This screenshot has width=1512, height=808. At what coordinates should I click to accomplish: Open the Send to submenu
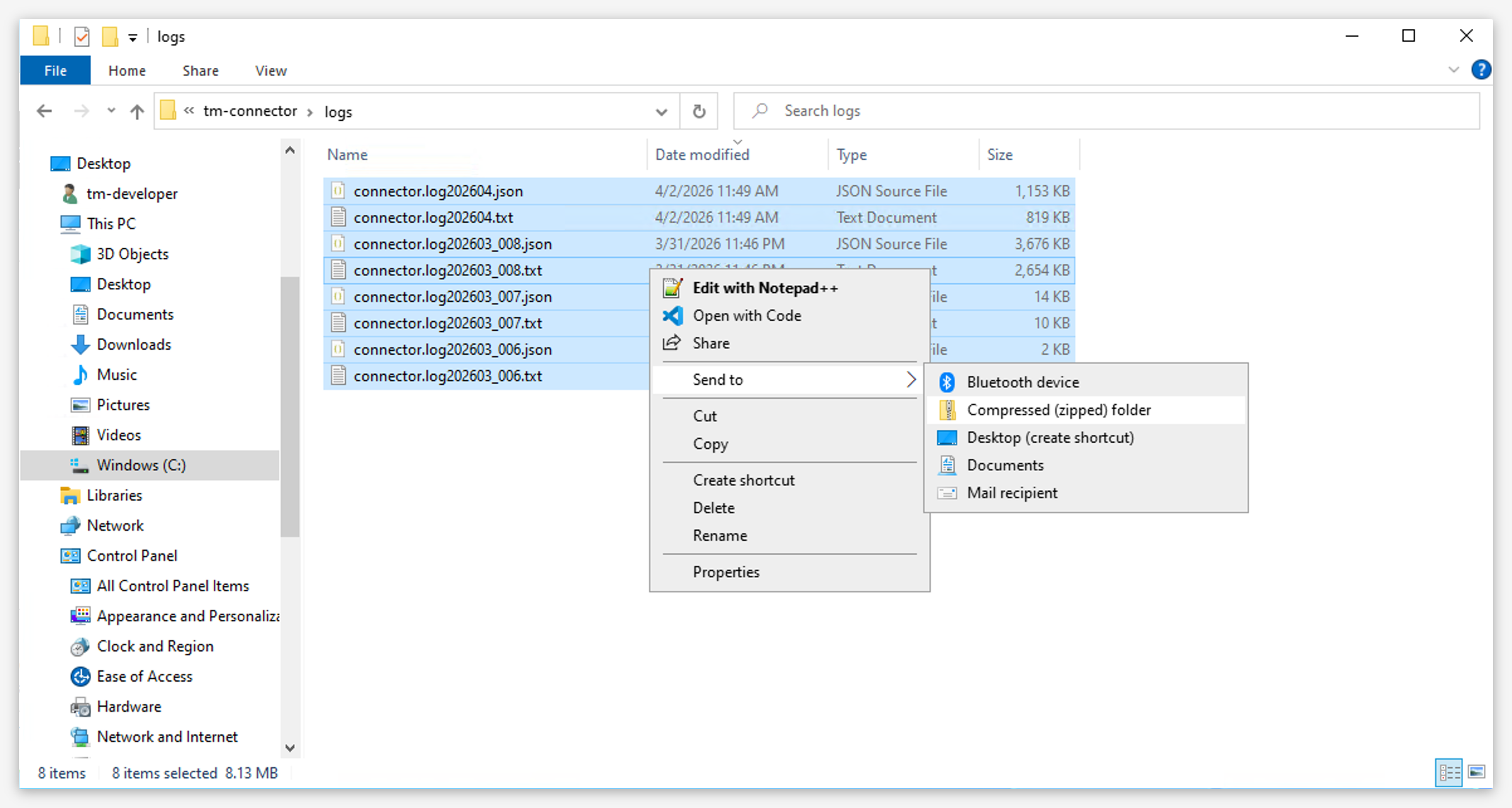coord(718,379)
